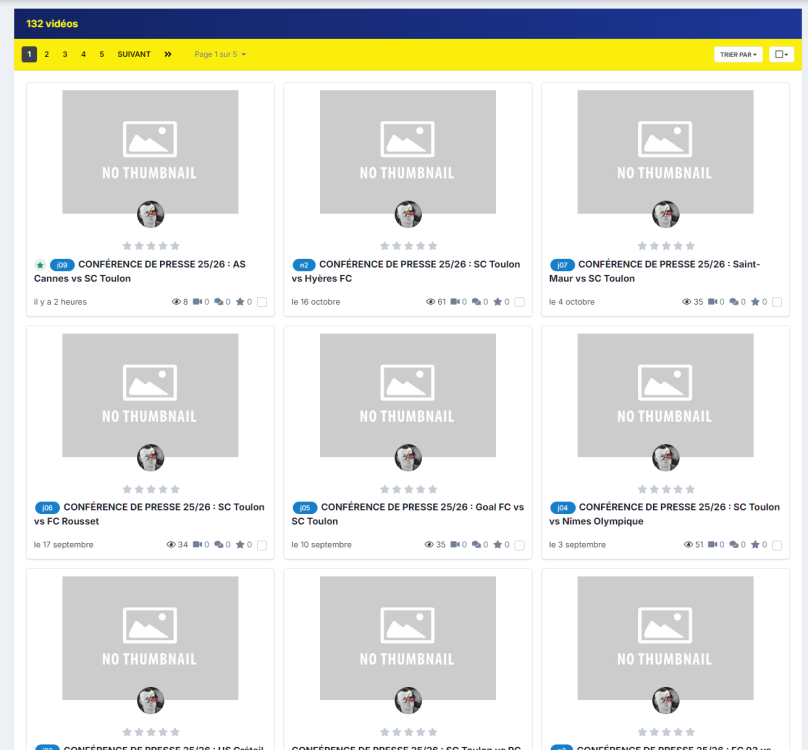Tick the checkbox for SC Toulon vs Hyères FC
808x750 pixels.
click(x=520, y=302)
